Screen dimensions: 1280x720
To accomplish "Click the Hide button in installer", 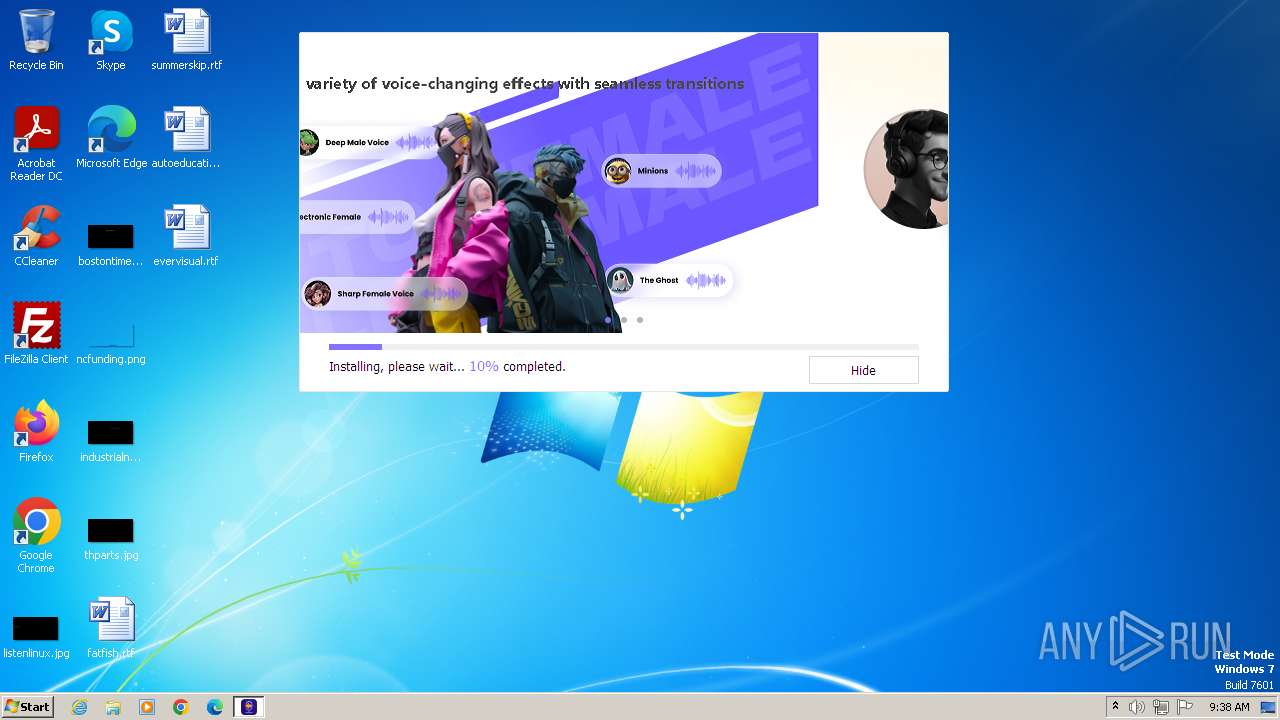I will (x=863, y=370).
